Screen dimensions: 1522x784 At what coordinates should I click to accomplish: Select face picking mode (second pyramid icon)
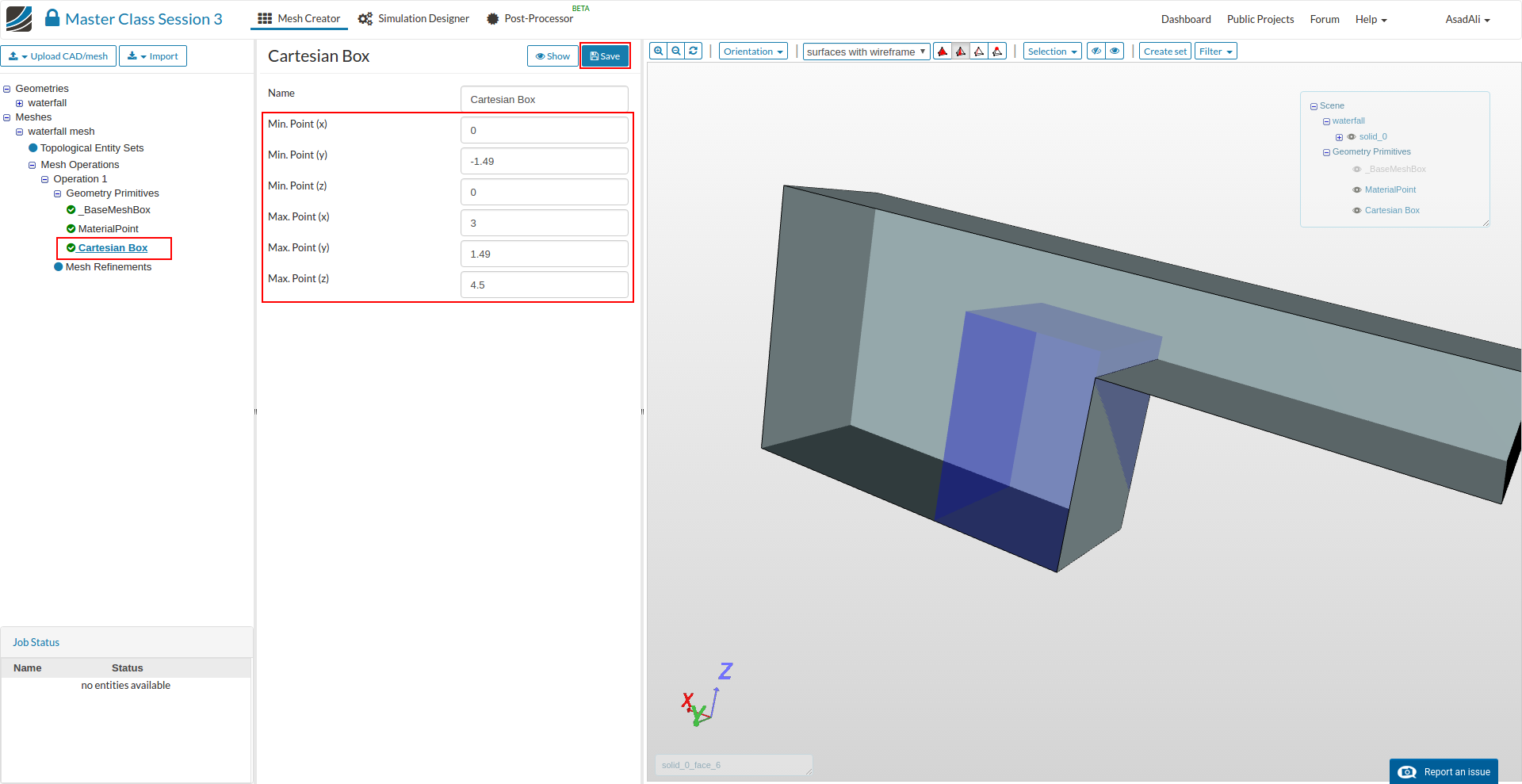point(961,52)
